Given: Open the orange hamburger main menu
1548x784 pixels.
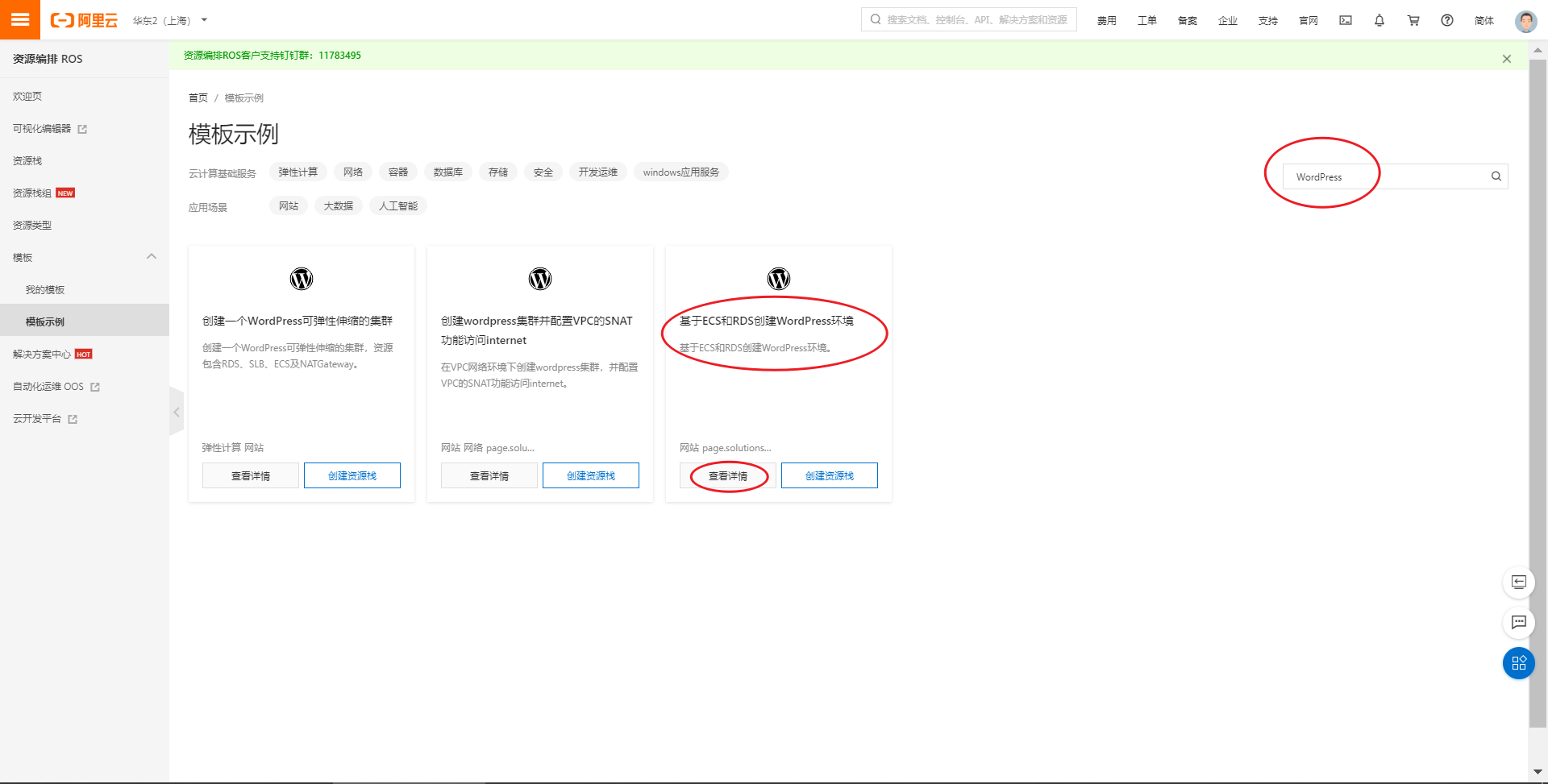Looking at the screenshot, I should tap(20, 19).
